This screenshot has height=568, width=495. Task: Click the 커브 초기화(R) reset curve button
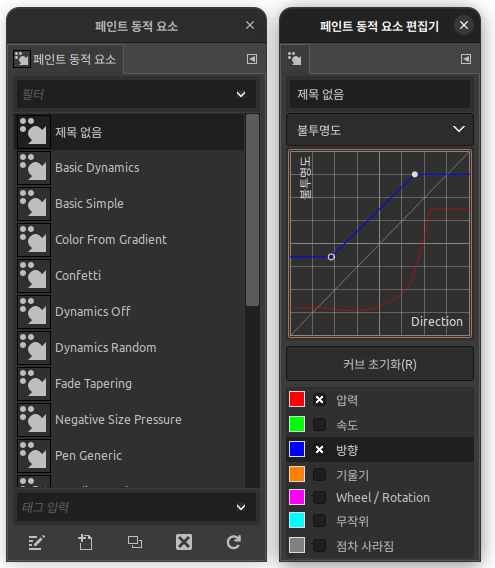click(380, 364)
